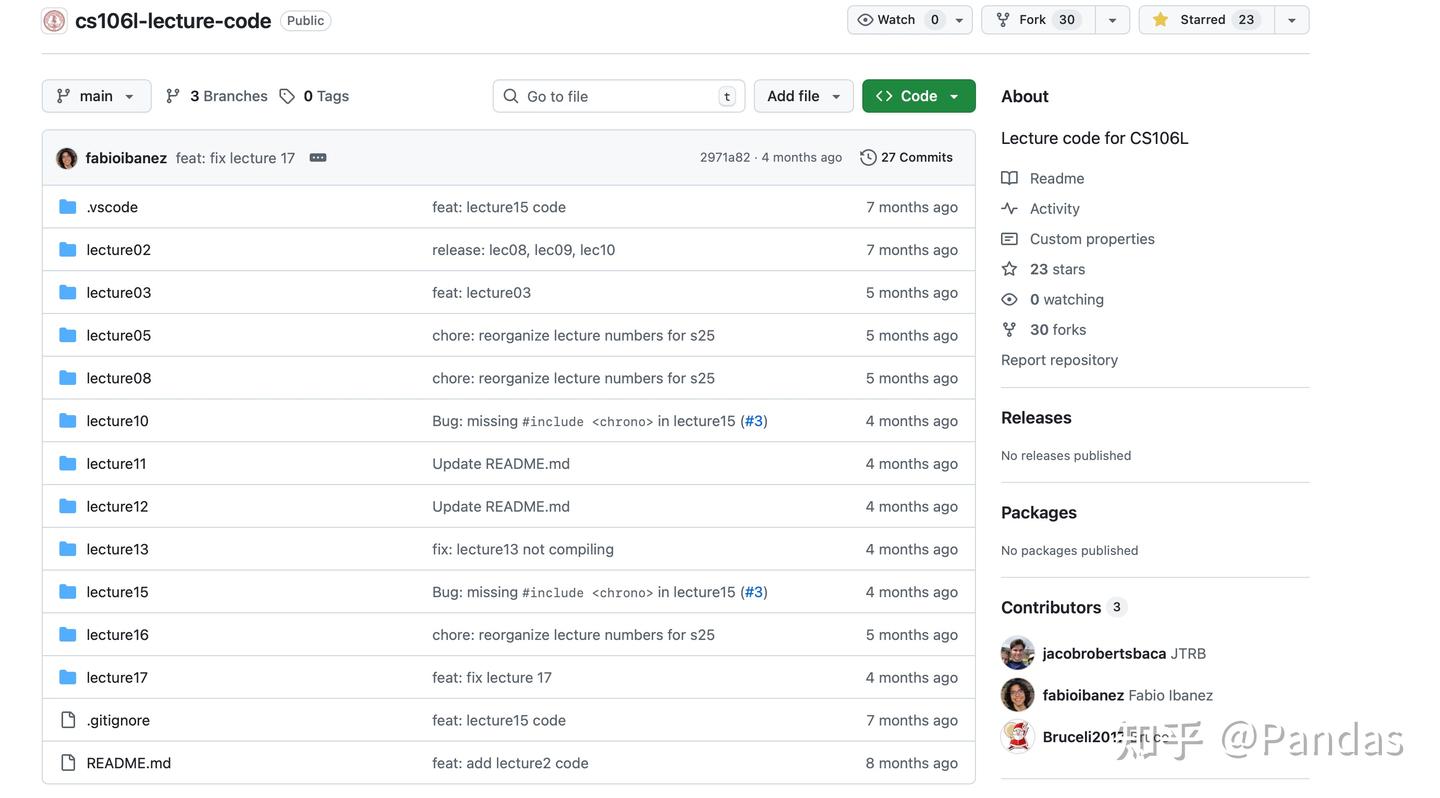Expand the Add file dropdown

coord(803,96)
